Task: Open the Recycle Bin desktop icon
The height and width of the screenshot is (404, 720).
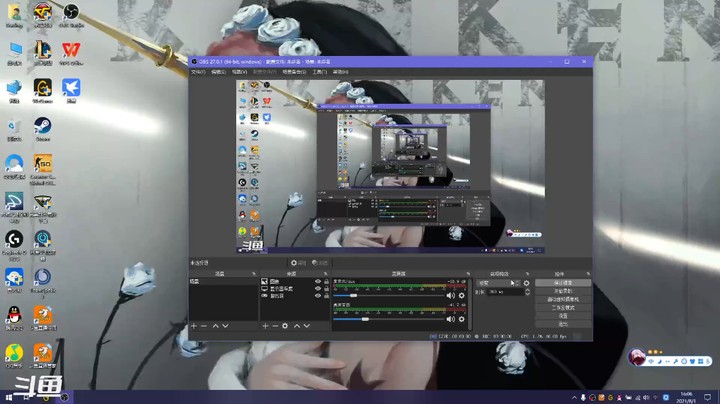Action: click(x=14, y=129)
